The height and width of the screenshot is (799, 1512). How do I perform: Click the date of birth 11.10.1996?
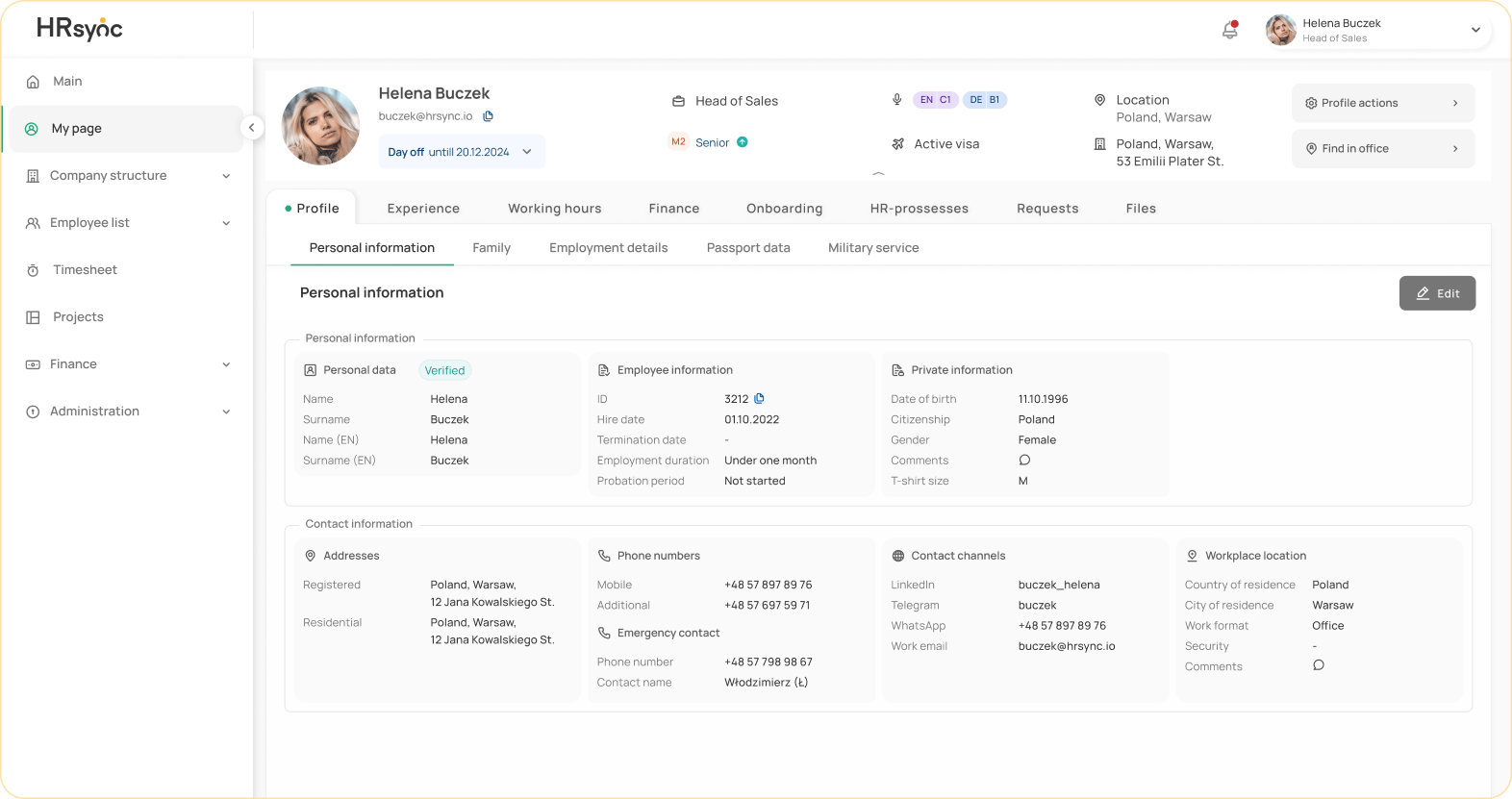click(x=1044, y=399)
